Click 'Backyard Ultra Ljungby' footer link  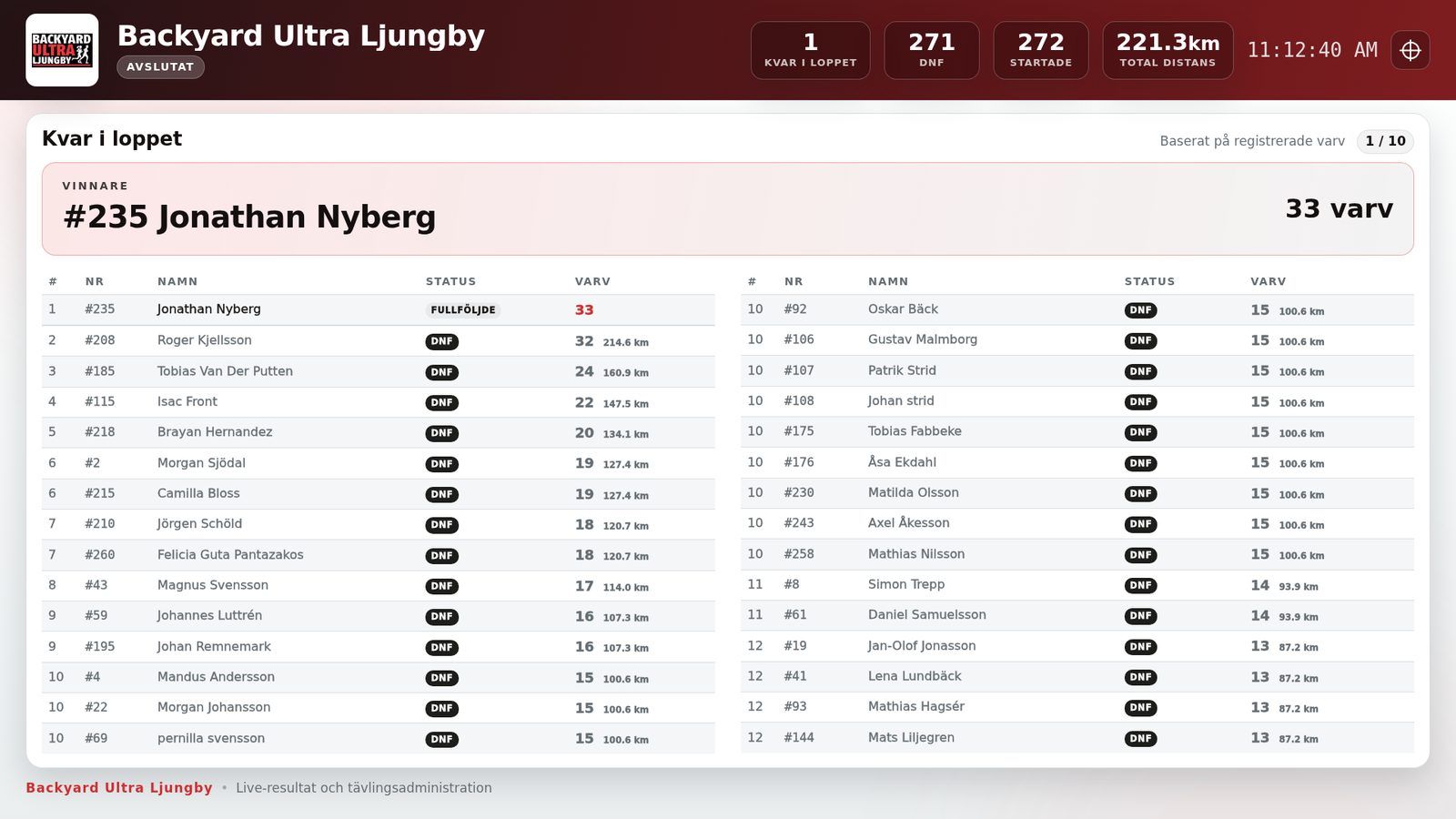pyautogui.click(x=119, y=788)
